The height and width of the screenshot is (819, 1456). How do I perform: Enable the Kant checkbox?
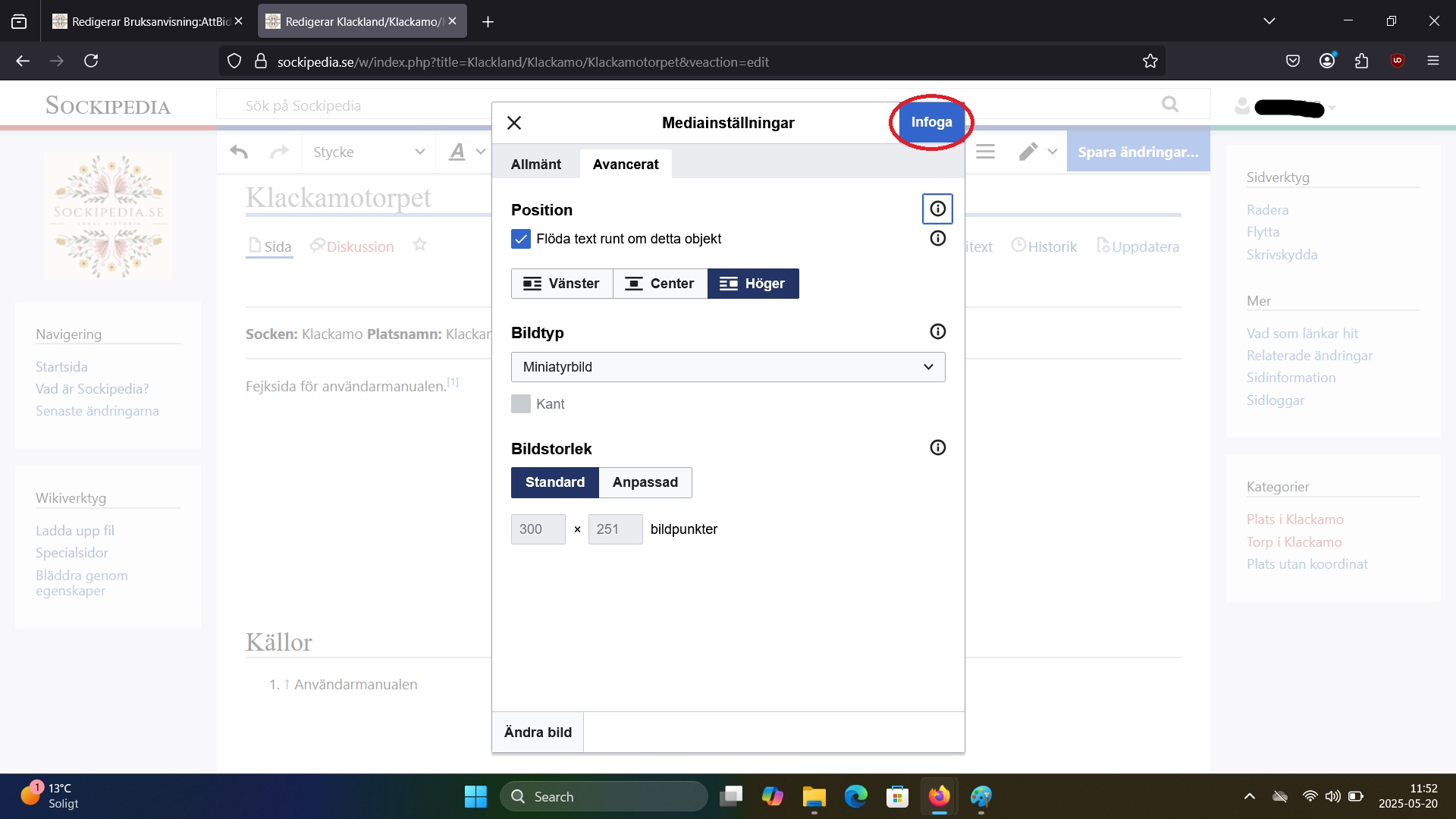pos(521,404)
